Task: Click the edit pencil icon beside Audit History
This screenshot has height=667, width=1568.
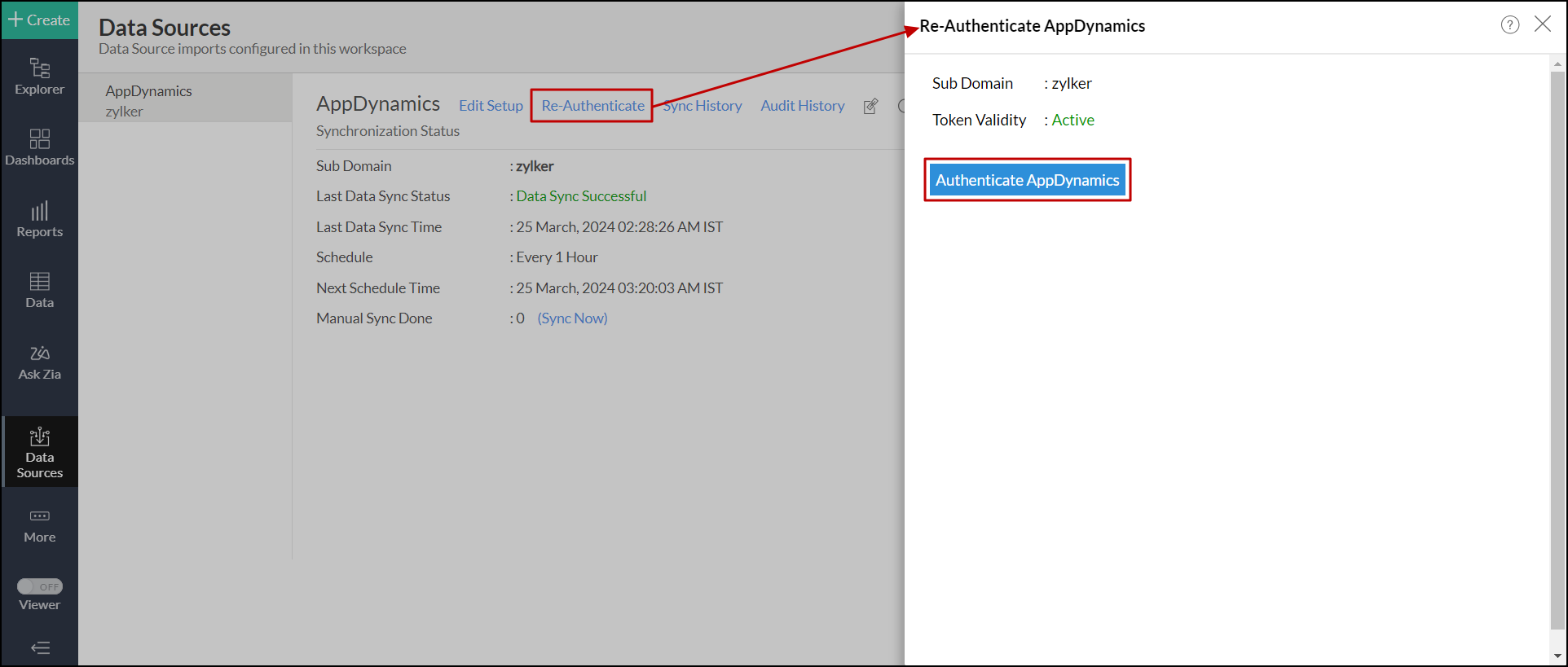Action: coord(870,106)
